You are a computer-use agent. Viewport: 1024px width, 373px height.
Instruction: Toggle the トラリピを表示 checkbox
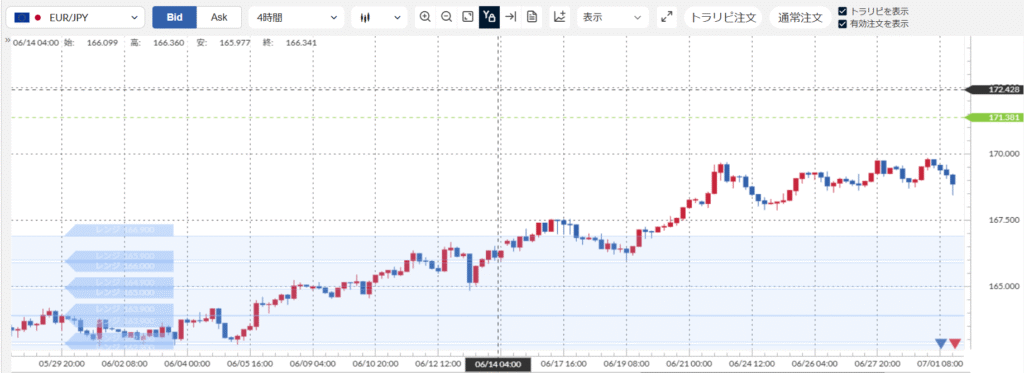tap(842, 11)
